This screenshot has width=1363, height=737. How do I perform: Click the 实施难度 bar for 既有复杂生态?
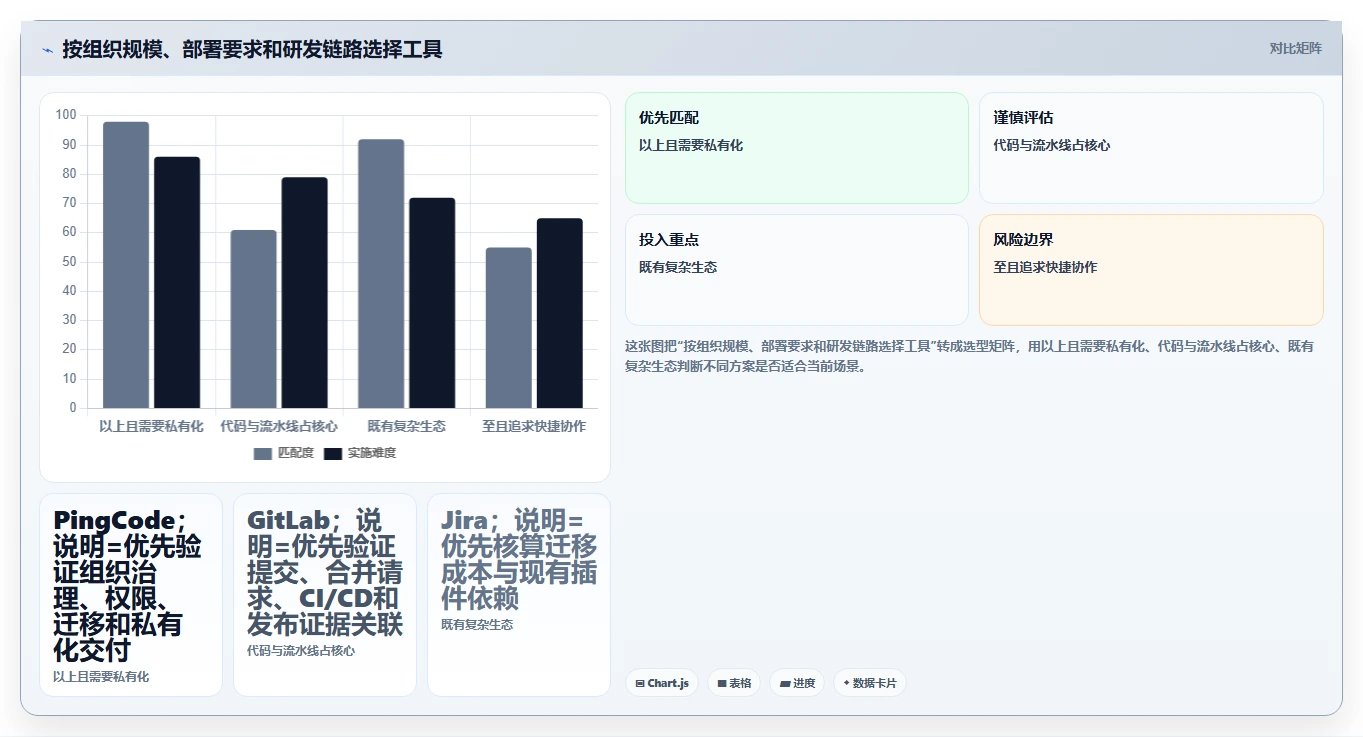point(432,303)
